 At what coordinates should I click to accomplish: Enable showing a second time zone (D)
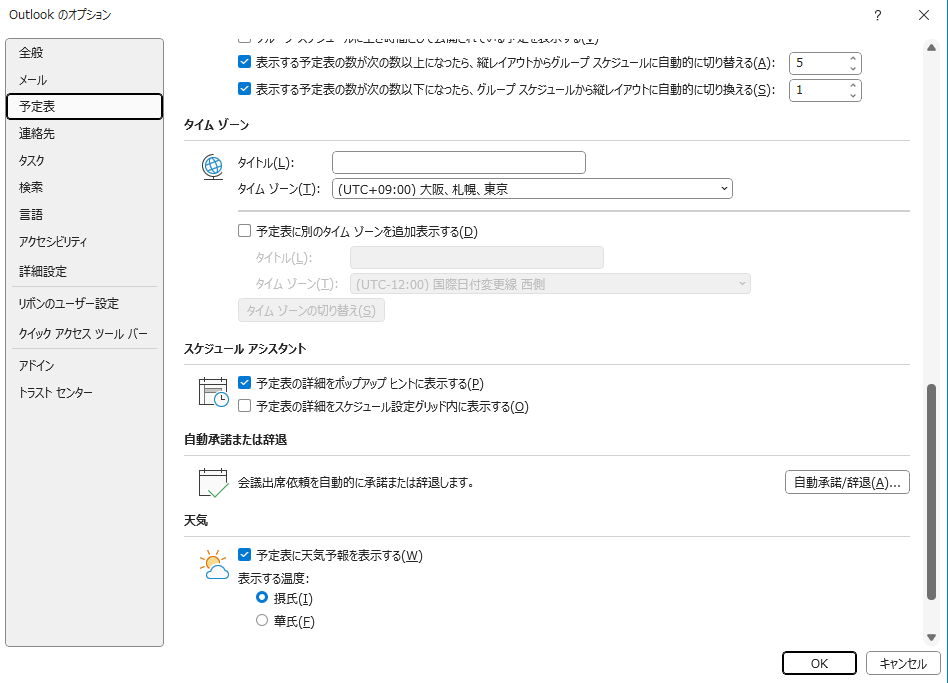coord(244,231)
